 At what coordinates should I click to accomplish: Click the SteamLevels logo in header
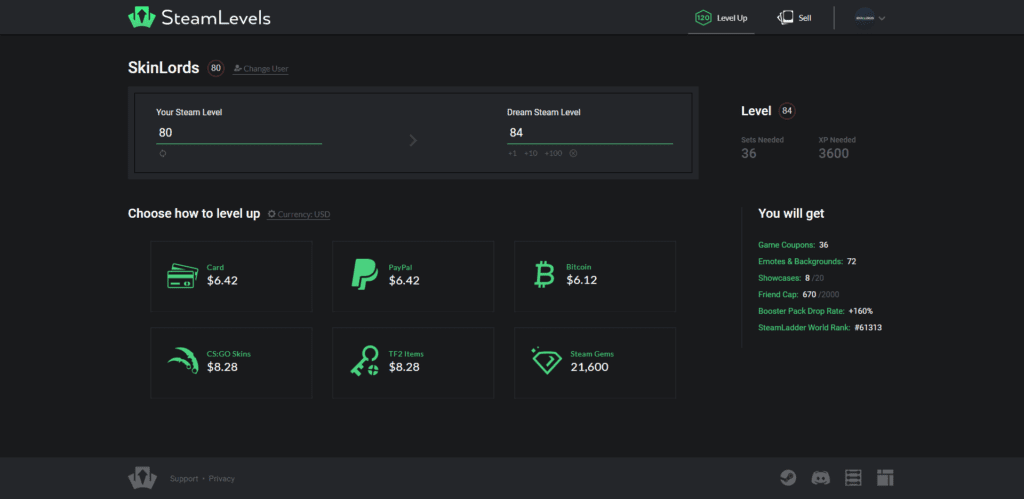click(x=199, y=18)
